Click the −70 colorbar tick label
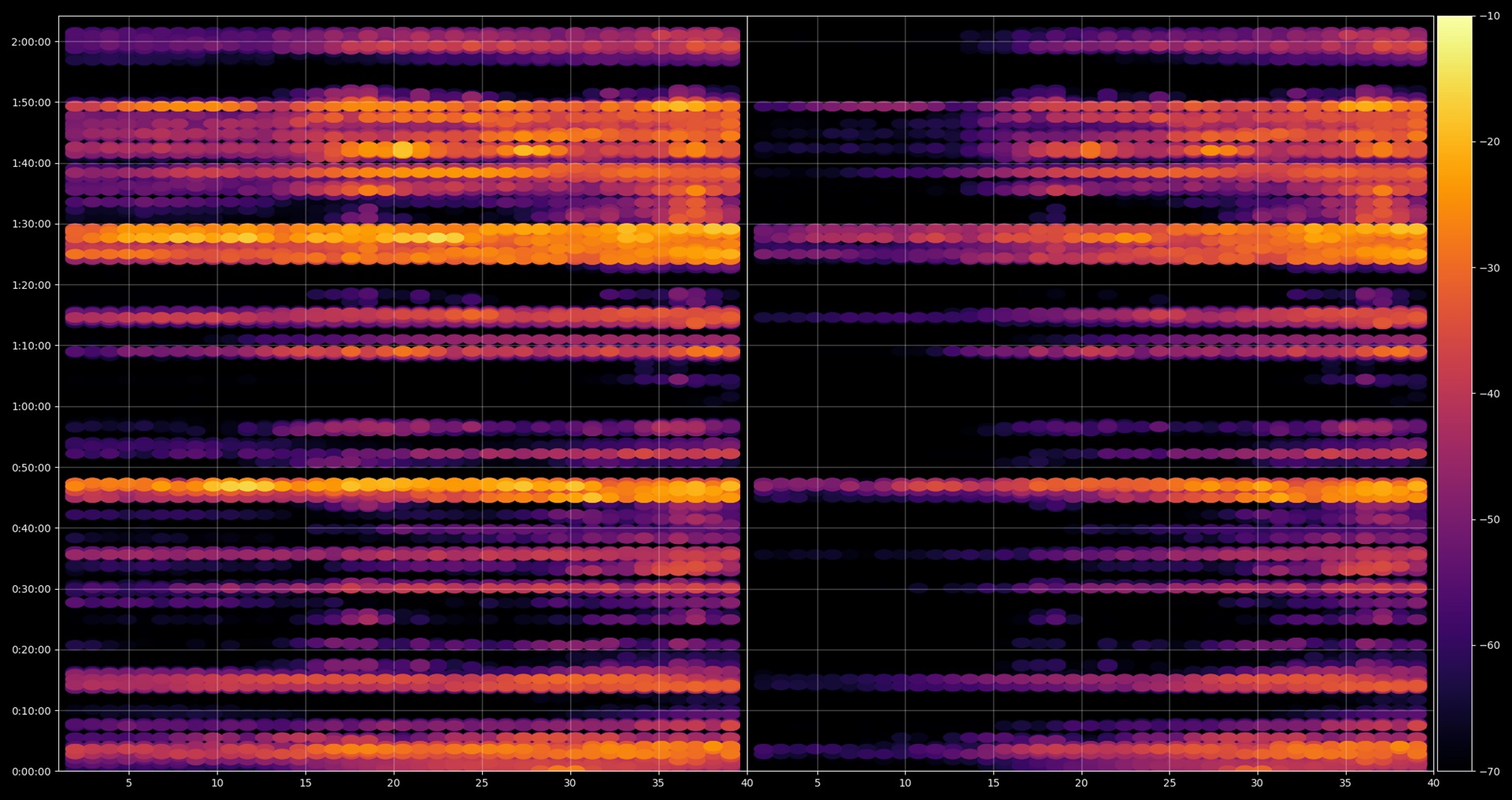 1490,772
